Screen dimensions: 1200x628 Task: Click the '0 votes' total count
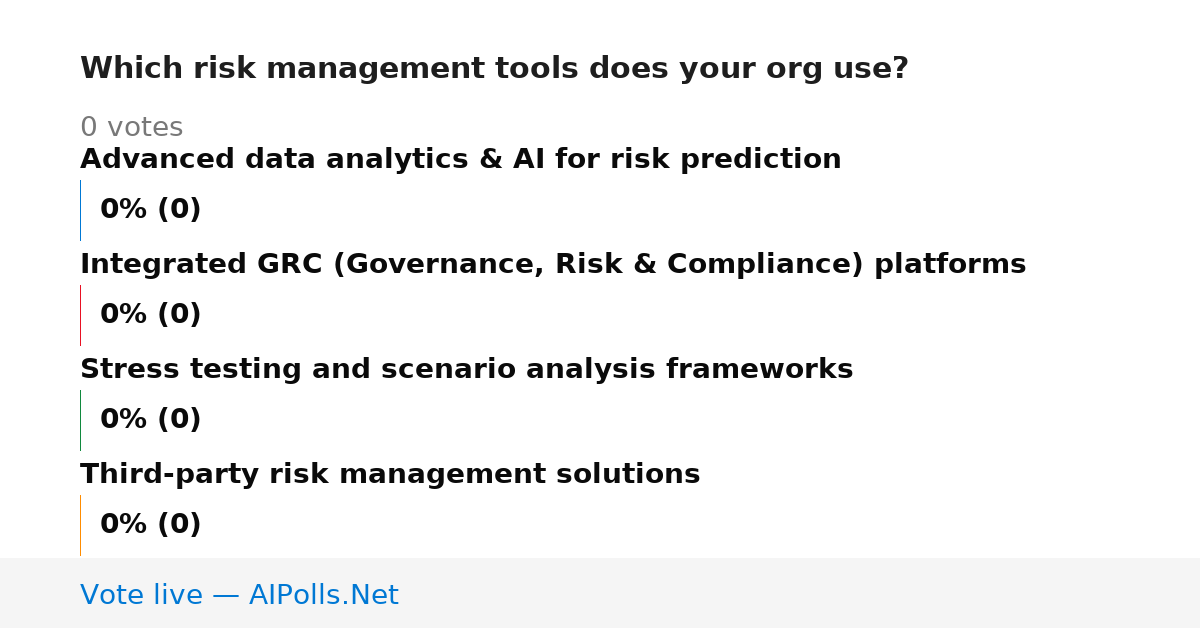131,128
